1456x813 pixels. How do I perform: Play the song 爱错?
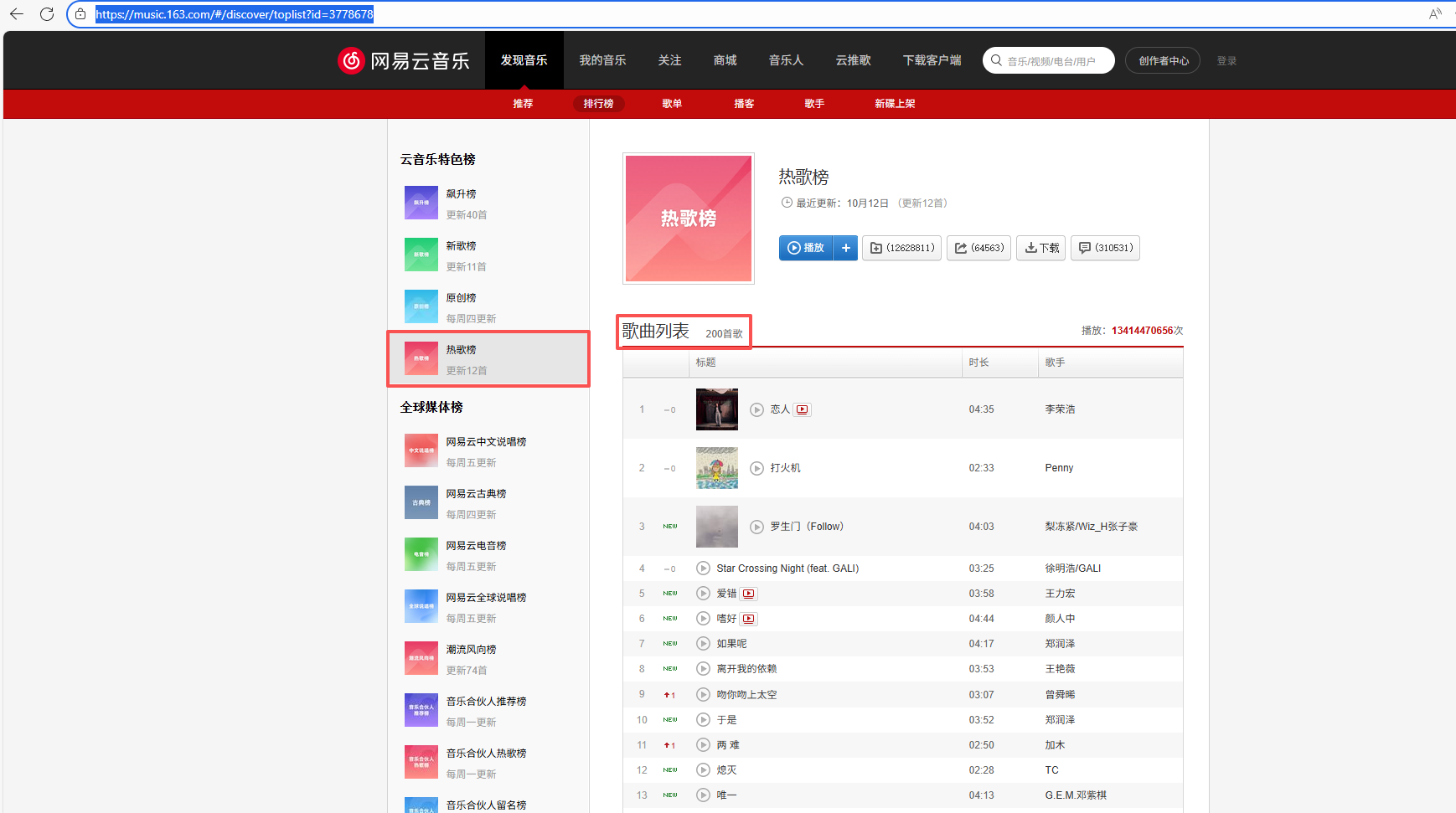(704, 594)
